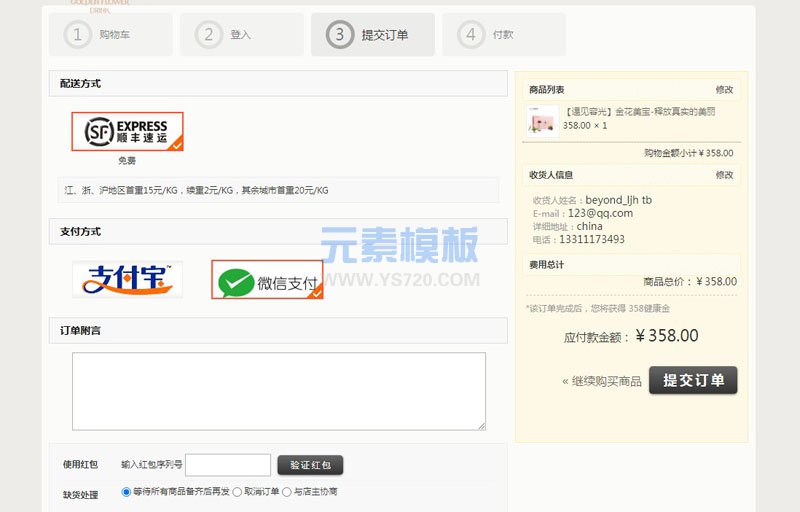The image size is (800, 512).
Task: Choose the WeChat Pay 微信支付 option
Action: tap(267, 279)
